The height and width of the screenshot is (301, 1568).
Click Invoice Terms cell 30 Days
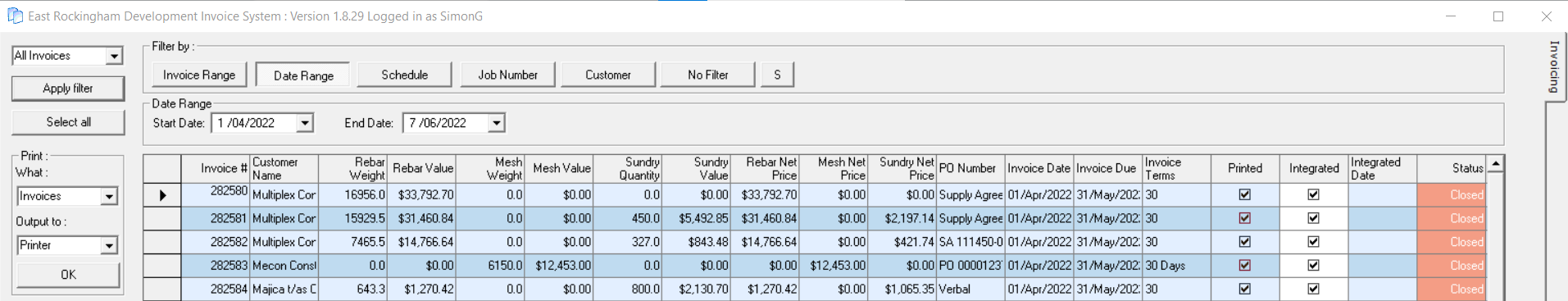tap(1177, 266)
